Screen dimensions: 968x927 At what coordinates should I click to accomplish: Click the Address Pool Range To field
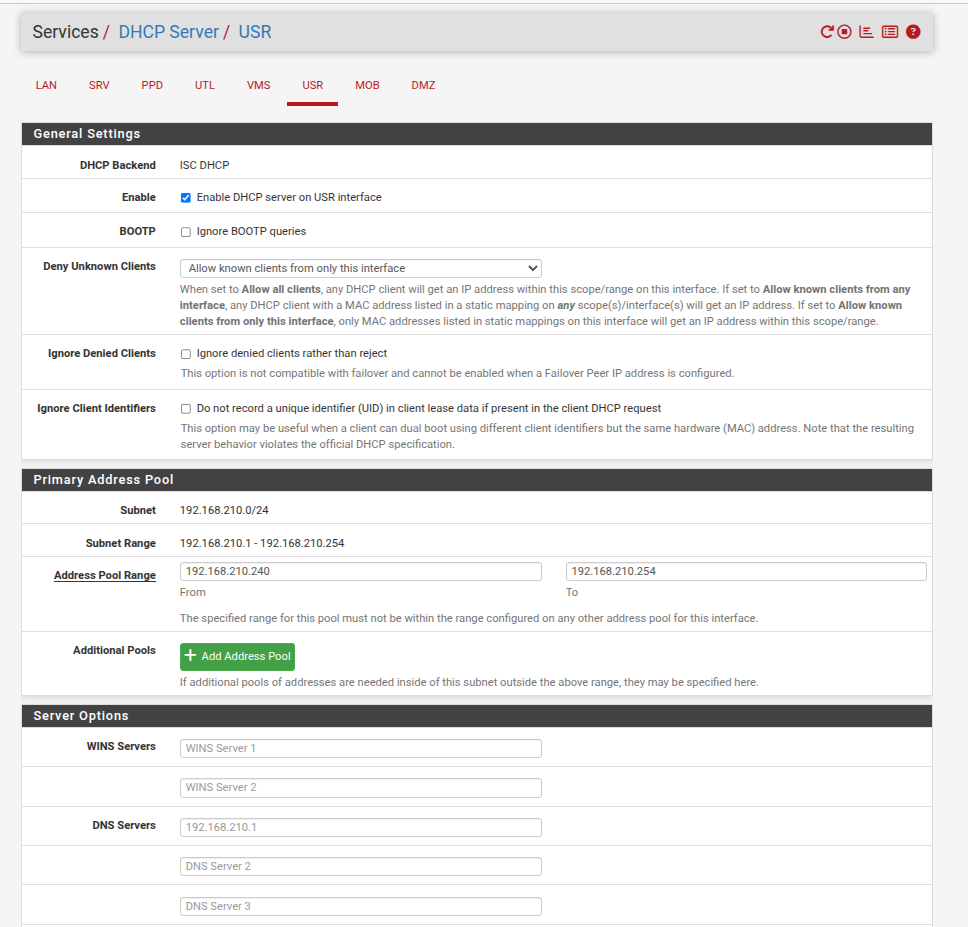(x=745, y=572)
